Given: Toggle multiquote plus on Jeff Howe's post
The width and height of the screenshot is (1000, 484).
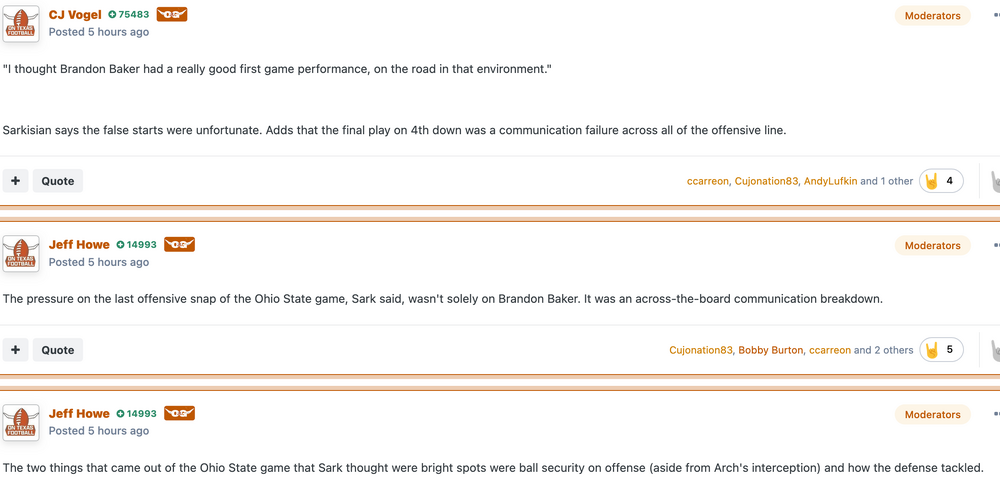Looking at the screenshot, I should (x=15, y=350).
